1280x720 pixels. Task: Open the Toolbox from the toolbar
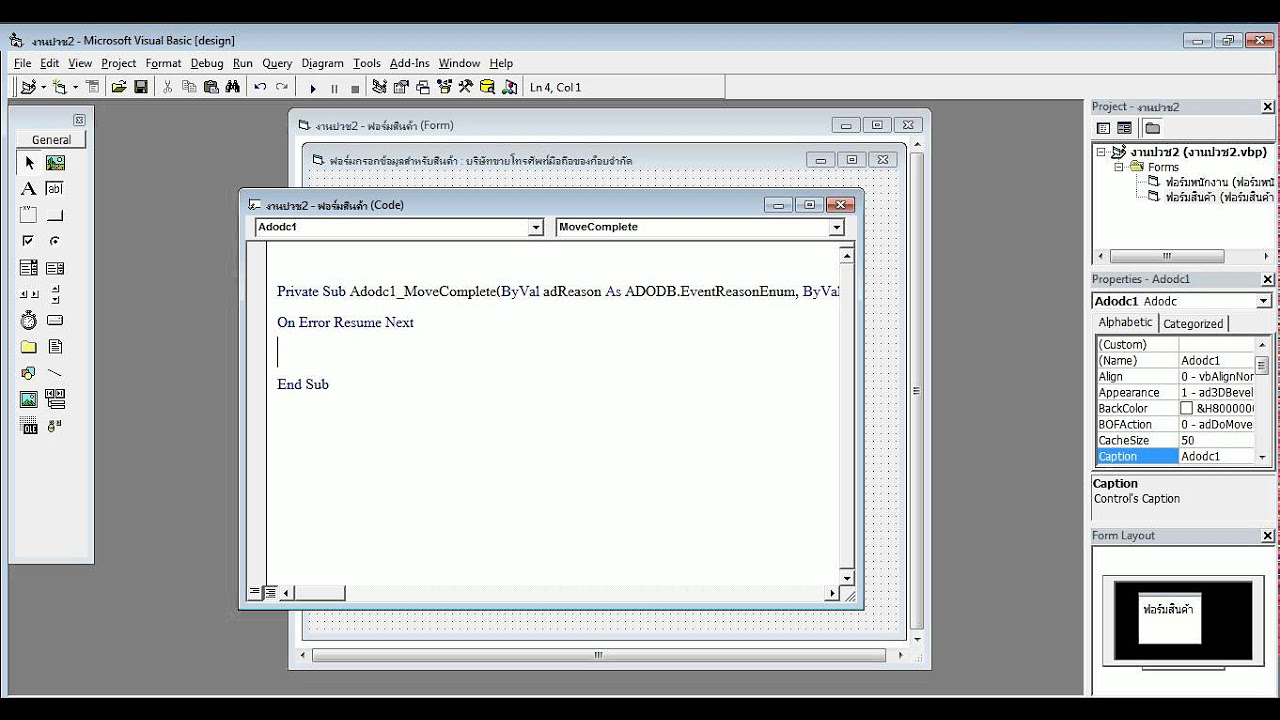tap(465, 87)
